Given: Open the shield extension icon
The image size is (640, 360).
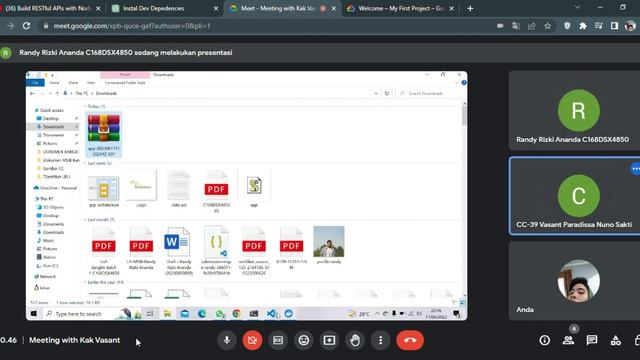Looking at the screenshot, I should pyautogui.click(x=567, y=26).
